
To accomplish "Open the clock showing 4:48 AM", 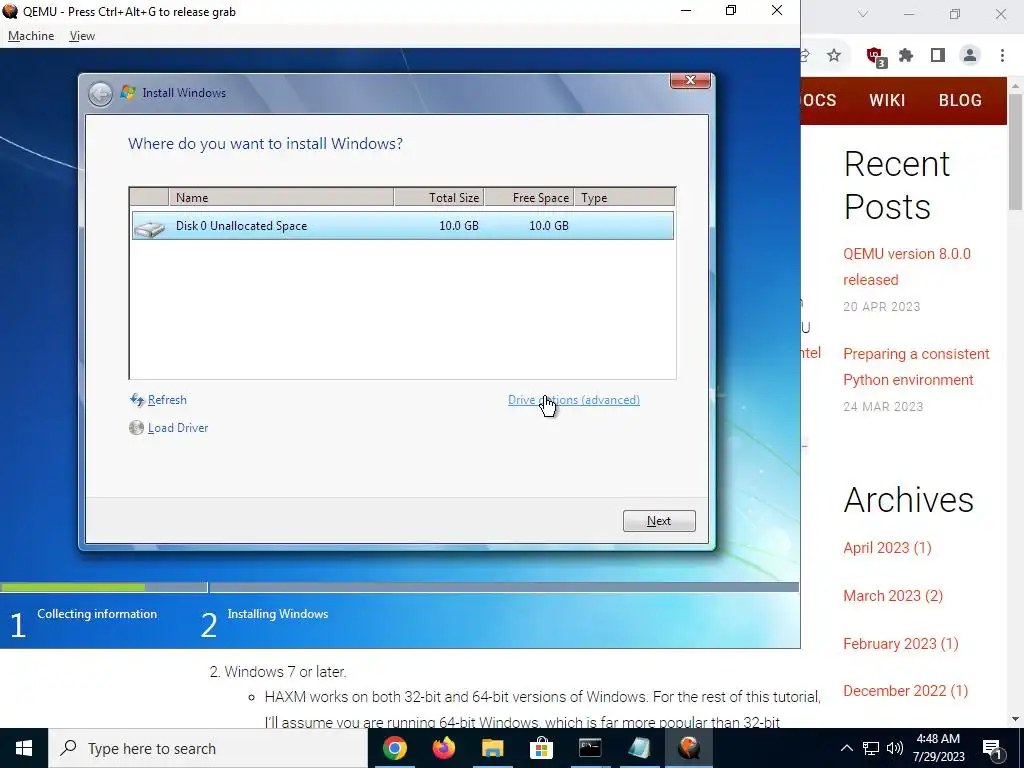I will (938, 748).
